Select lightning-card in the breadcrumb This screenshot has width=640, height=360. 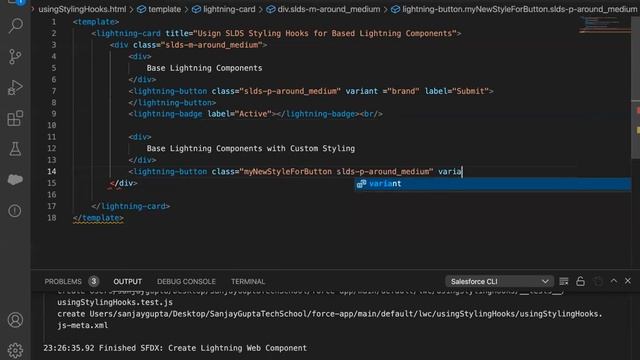tap(224, 9)
